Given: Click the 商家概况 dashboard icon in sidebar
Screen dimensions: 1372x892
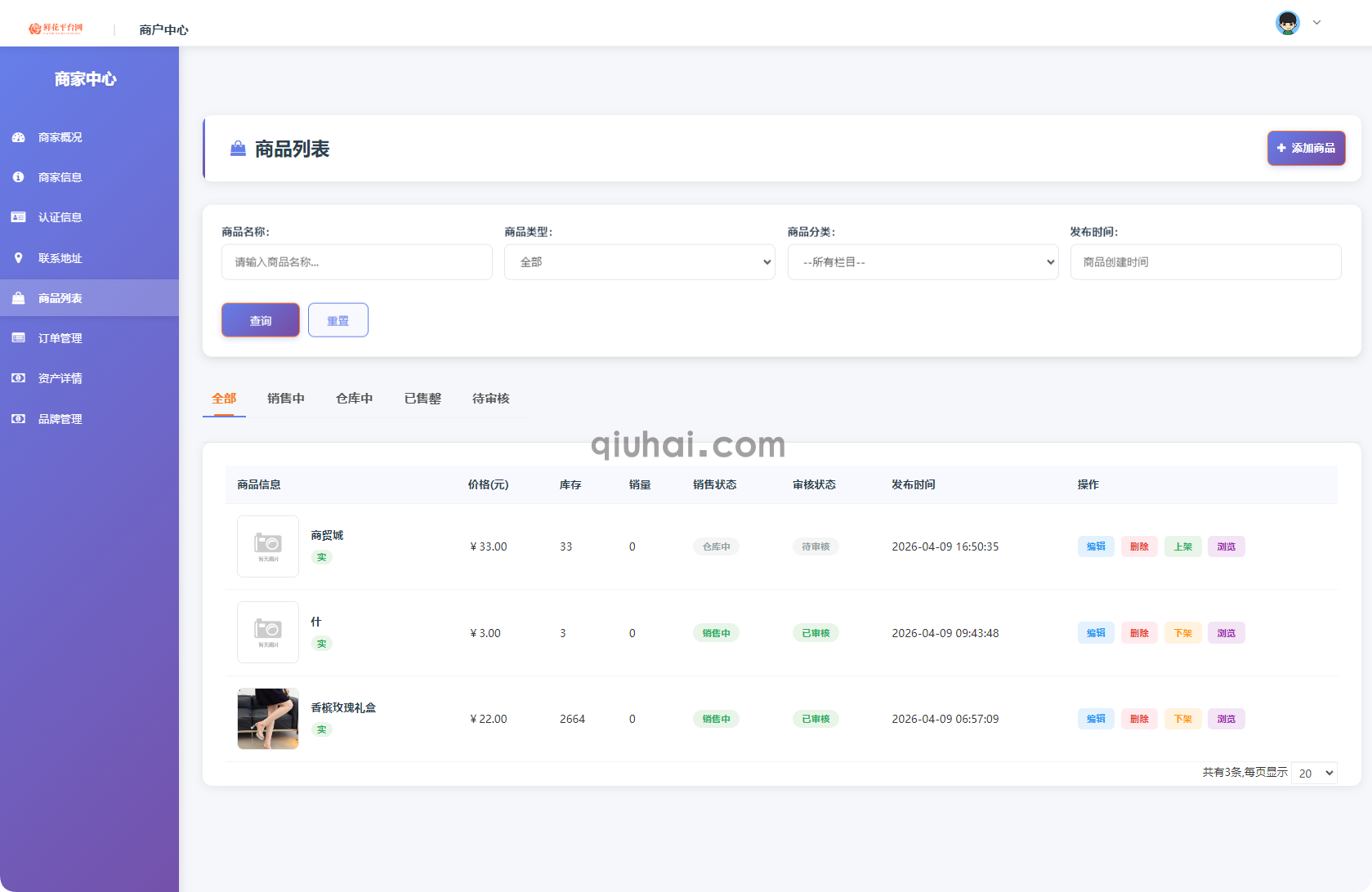Looking at the screenshot, I should (18, 137).
